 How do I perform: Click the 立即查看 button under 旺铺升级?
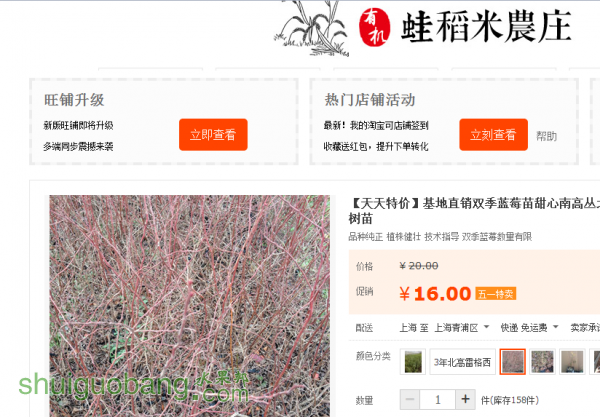(x=213, y=135)
